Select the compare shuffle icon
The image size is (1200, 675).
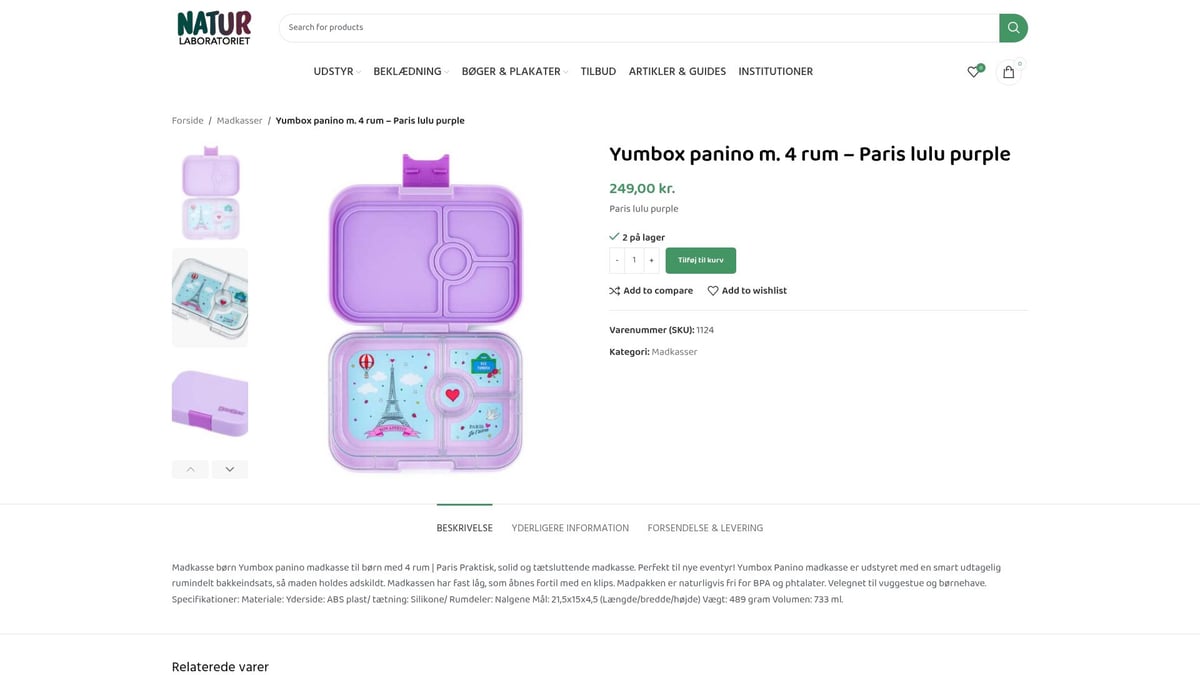tap(614, 290)
